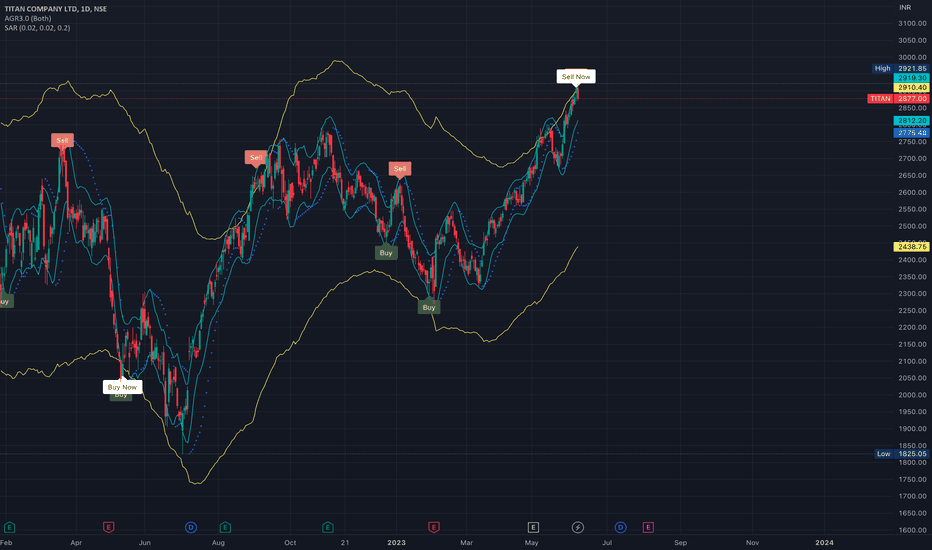932x550 pixels.
Task: Click the blue dividend D icon before Aug
Action: 191,527
